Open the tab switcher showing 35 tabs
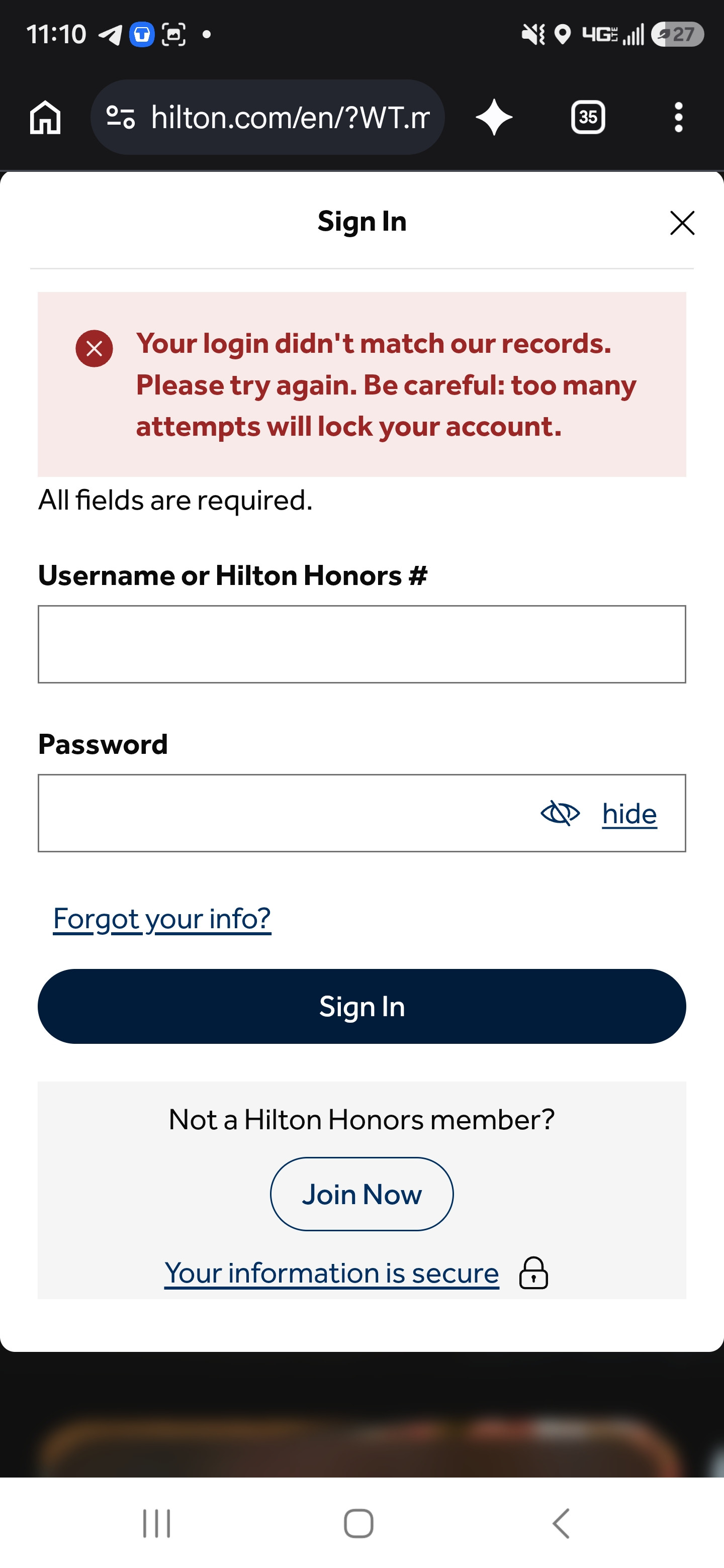724x1568 pixels. click(x=588, y=117)
